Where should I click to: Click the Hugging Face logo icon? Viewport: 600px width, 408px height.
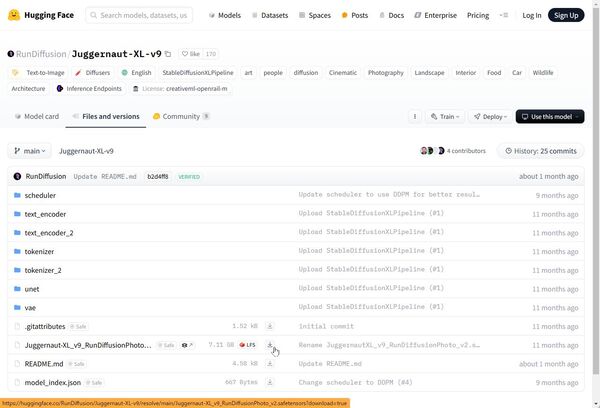(x=14, y=15)
